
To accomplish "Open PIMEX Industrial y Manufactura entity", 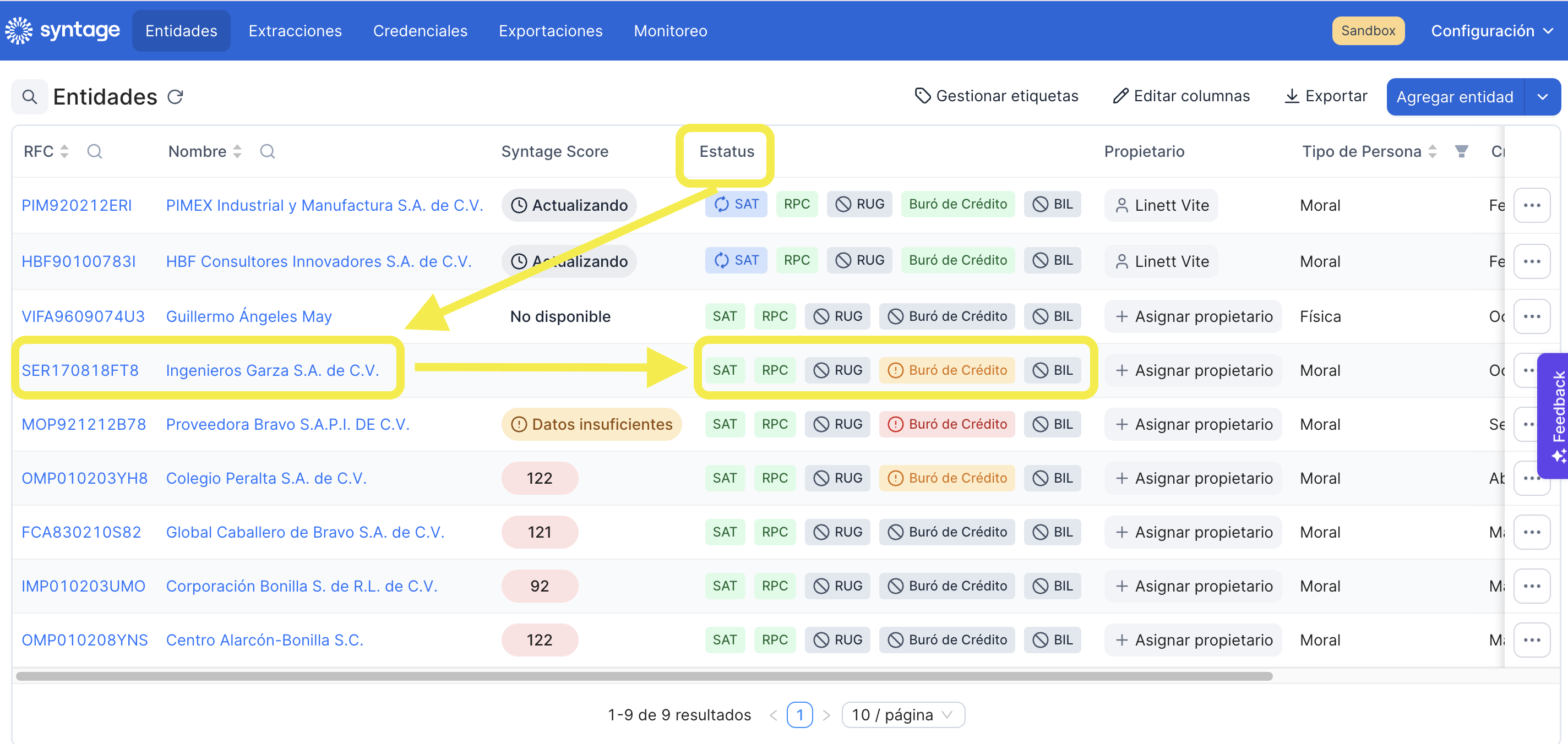I will click(324, 205).
